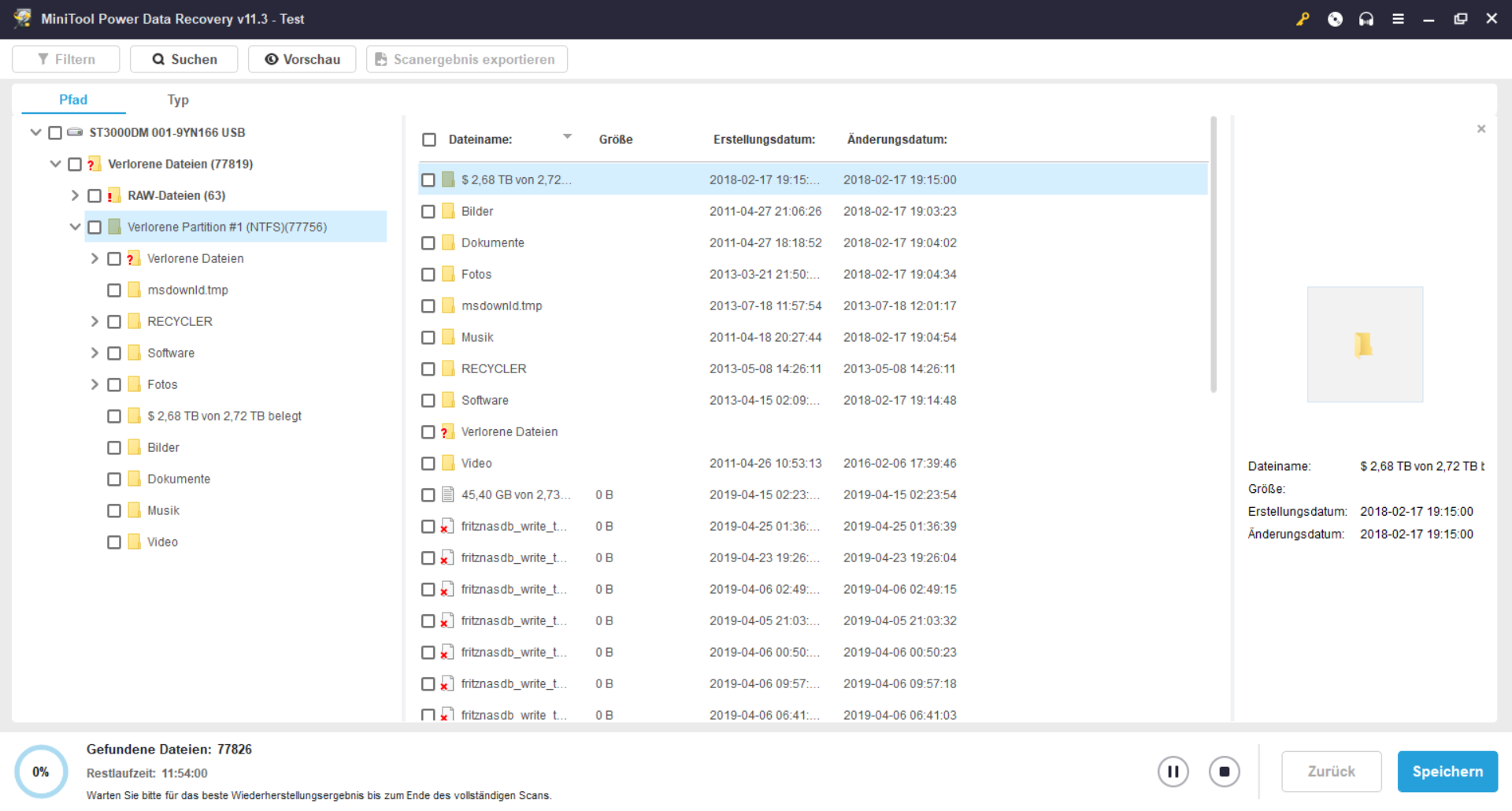Sort by the Erstellungsdatum column header

[x=764, y=139]
